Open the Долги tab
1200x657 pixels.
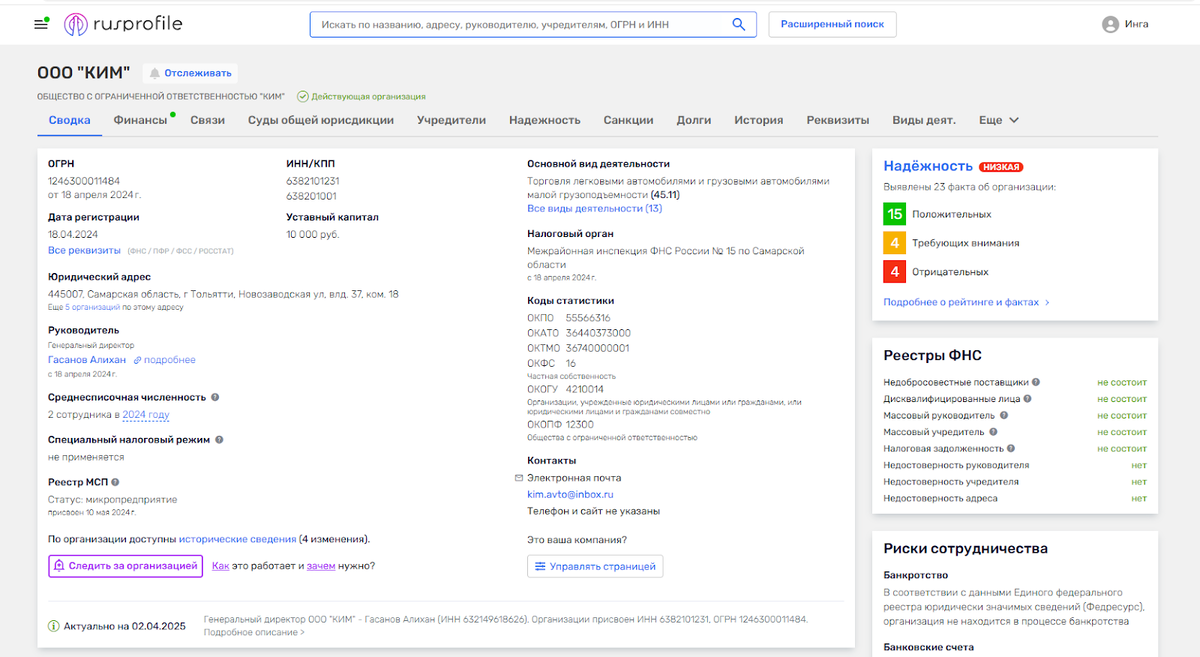tap(694, 120)
